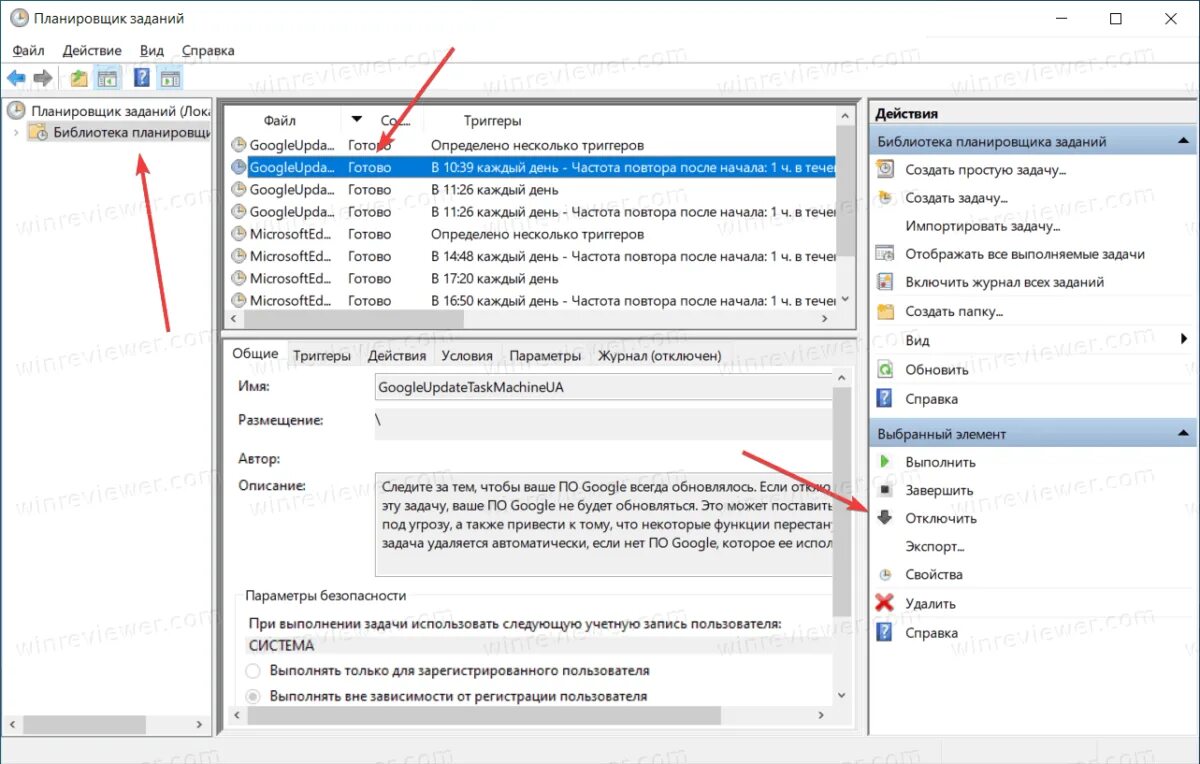Select Выполнять вне зависимости от регистрации radio

254,696
